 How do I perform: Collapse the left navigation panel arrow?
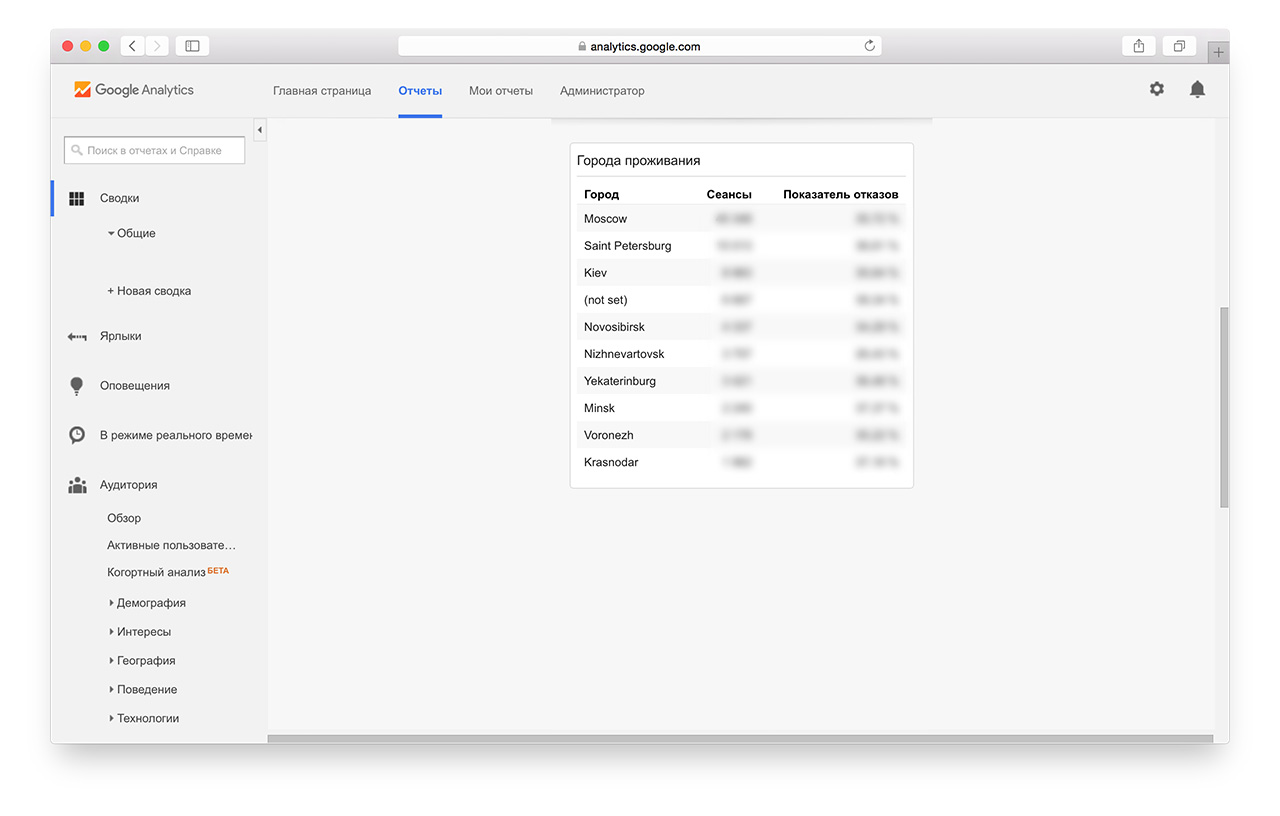pos(260,130)
